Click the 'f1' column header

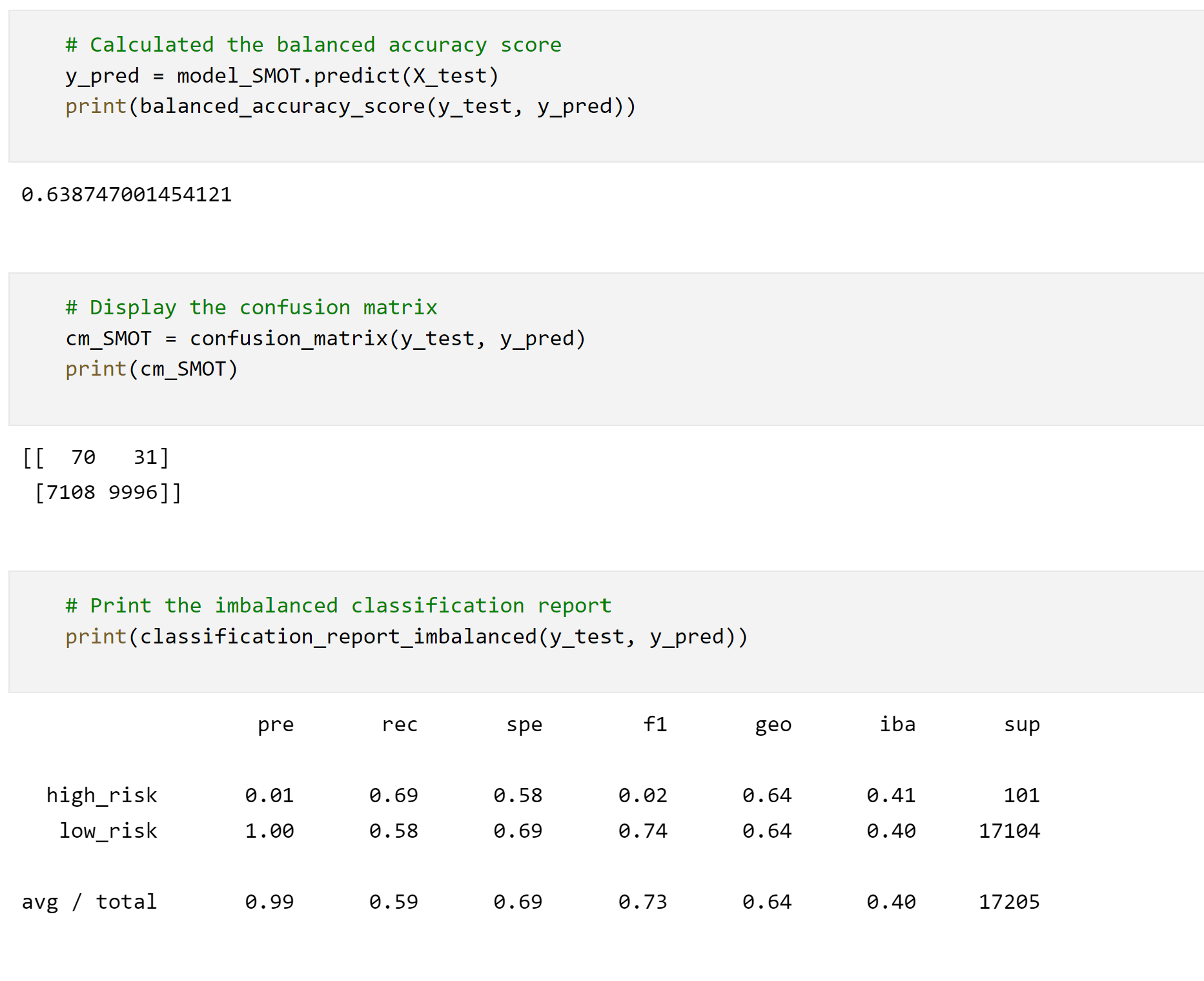coord(655,724)
